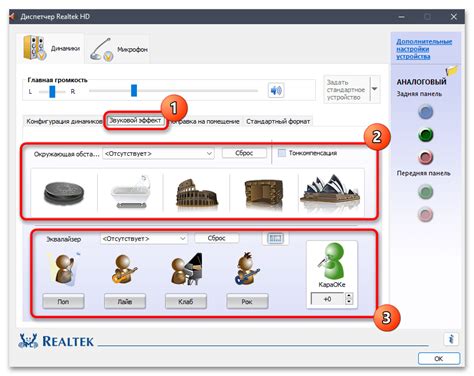Mute sound with the speaker icon
The height and width of the screenshot is (376, 474).
tap(276, 90)
